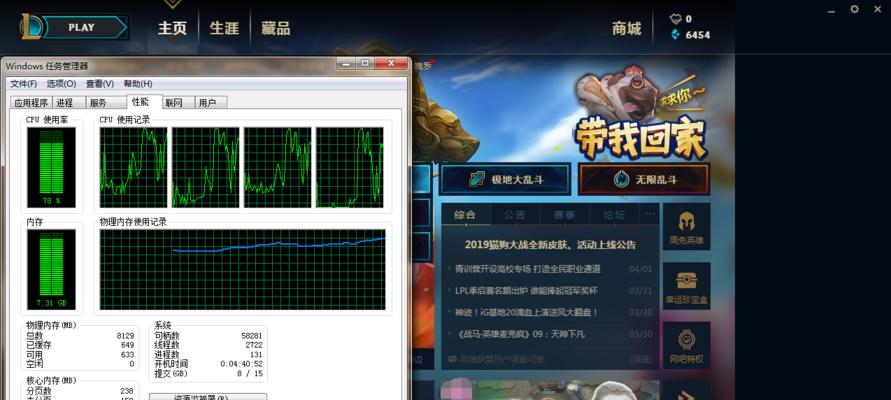Click the RP currency icon showing 0

675,19
